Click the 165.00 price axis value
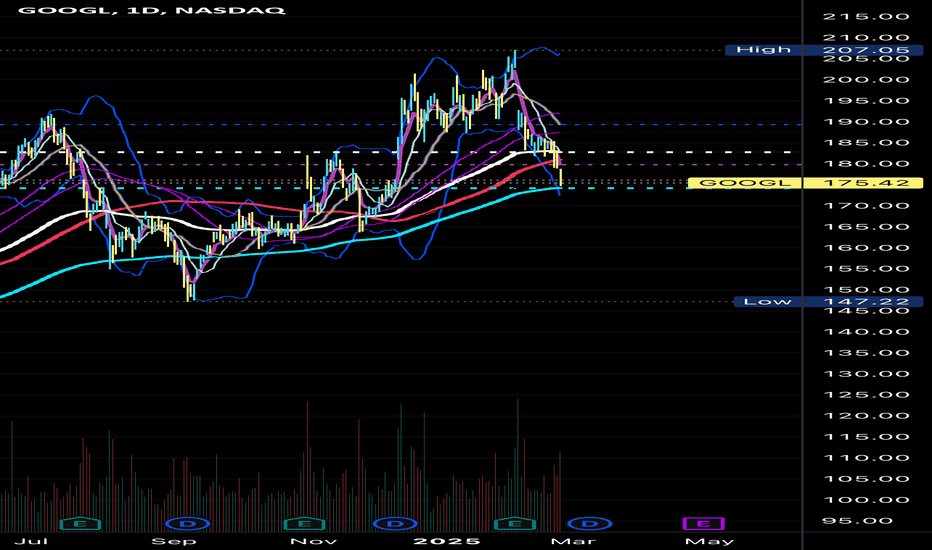 [x=866, y=227]
